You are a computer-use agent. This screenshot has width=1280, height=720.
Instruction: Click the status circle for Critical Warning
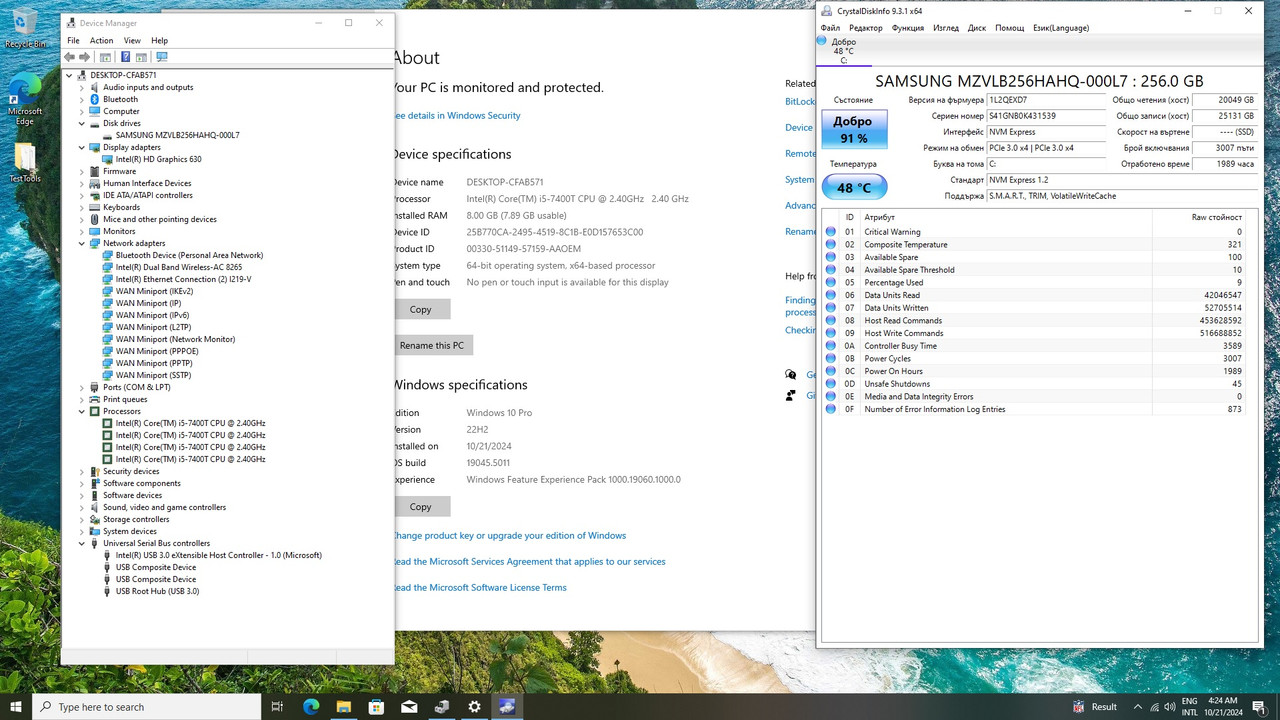[x=831, y=232]
